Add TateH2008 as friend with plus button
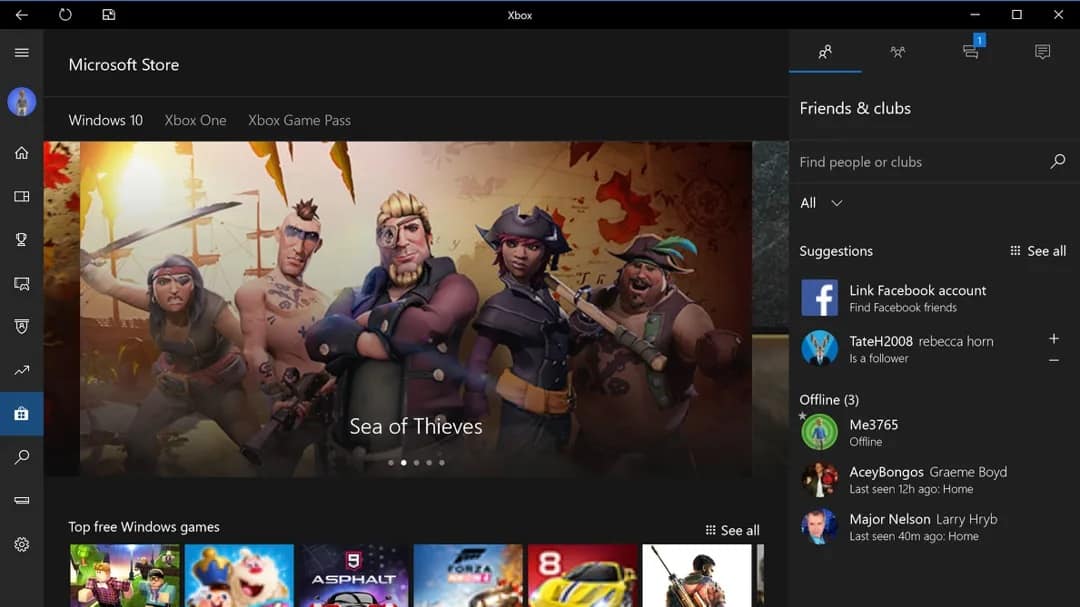1080x607 pixels. pos(1053,339)
